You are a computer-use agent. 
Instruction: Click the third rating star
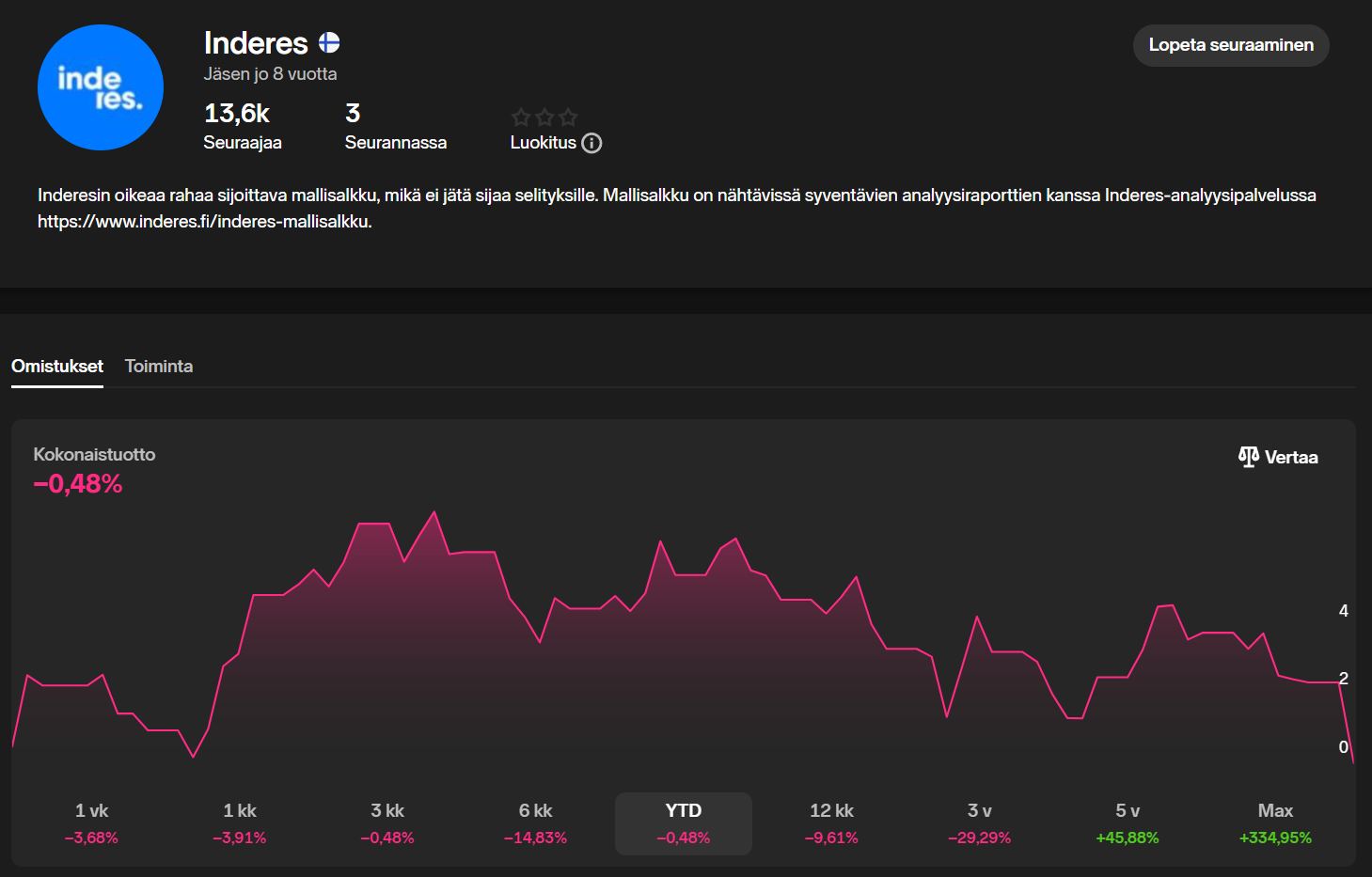(568, 117)
